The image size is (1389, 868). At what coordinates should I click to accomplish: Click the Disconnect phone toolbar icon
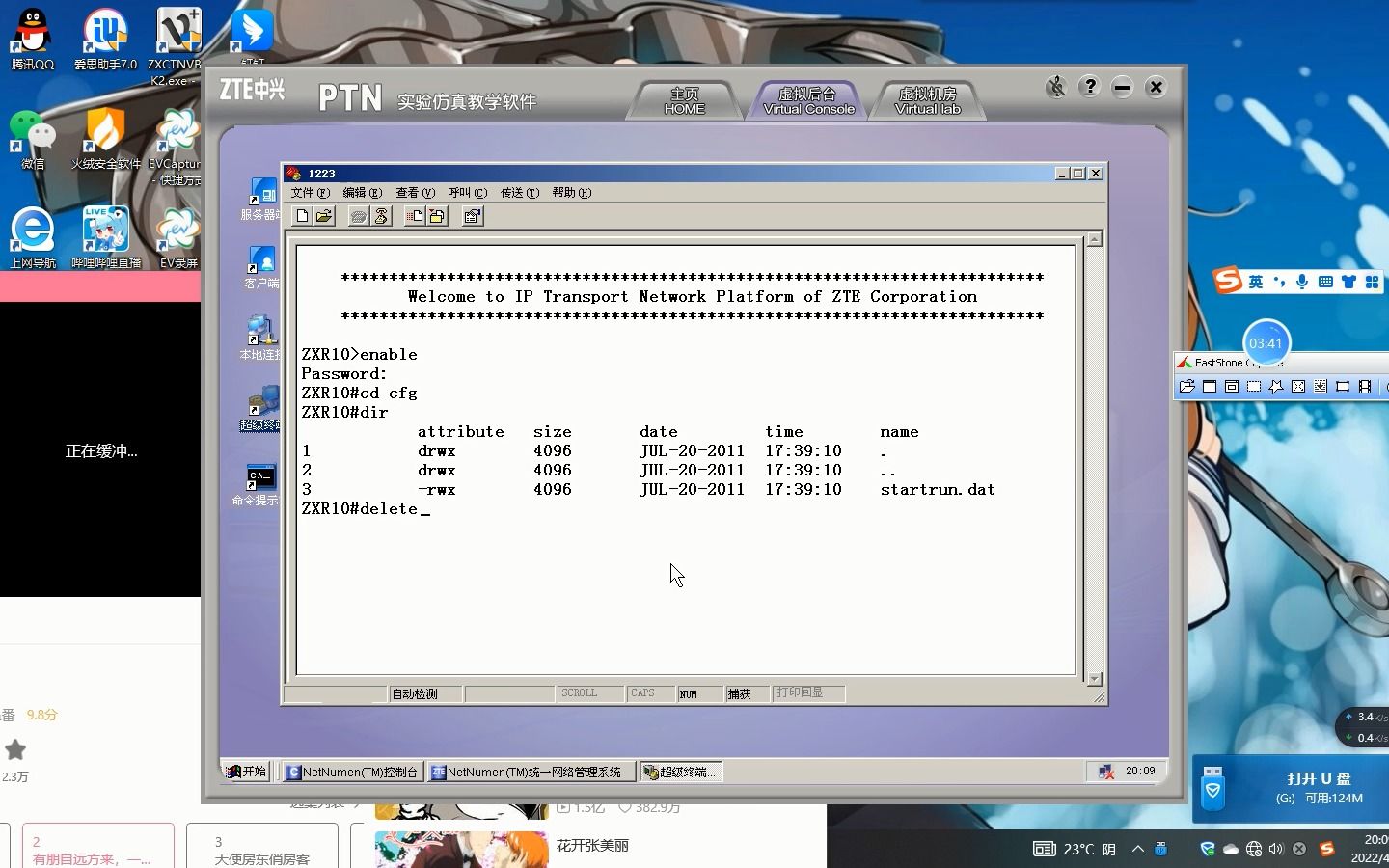381,216
